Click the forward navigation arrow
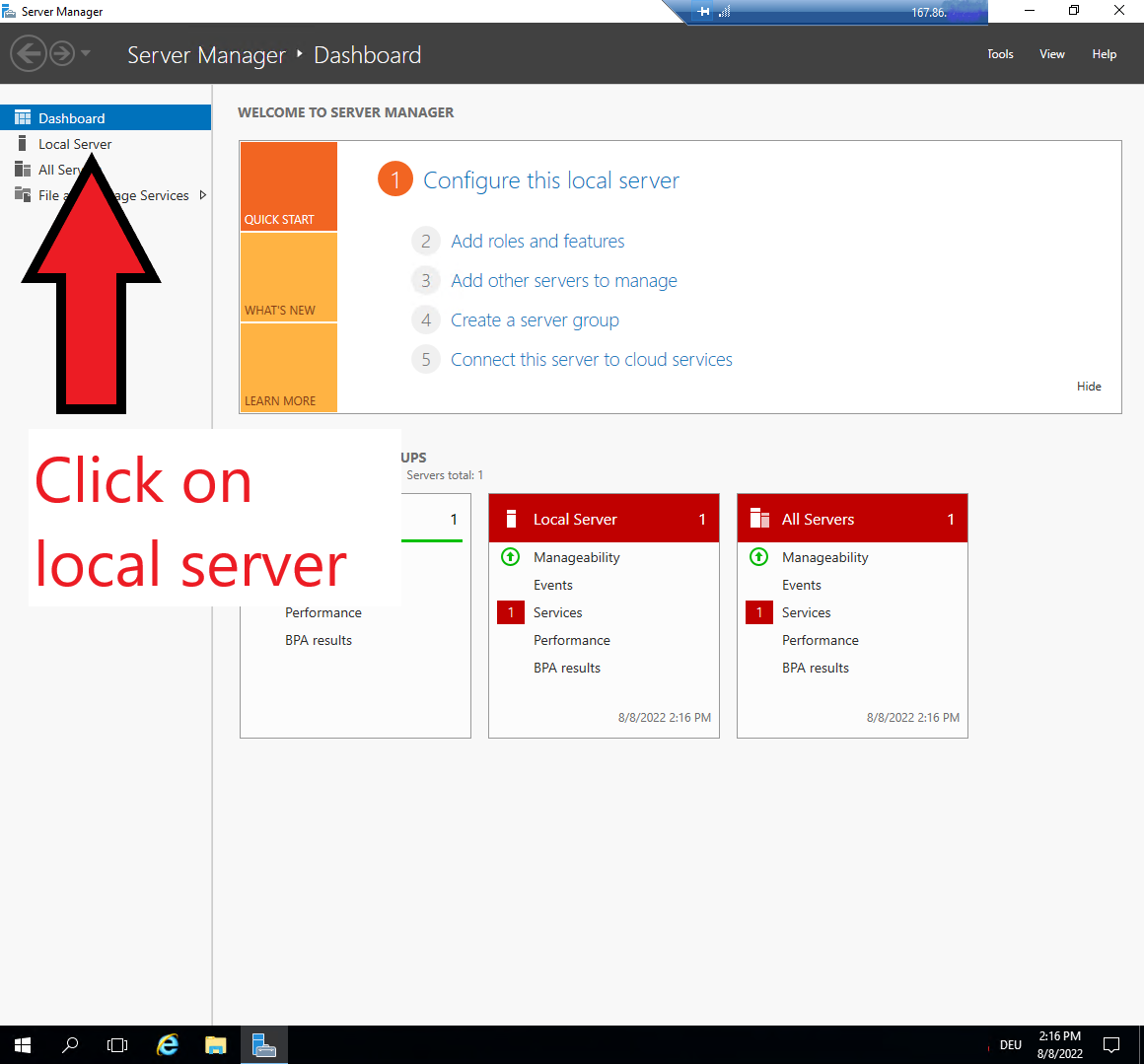Screen dimensions: 1144x1064 click(63, 54)
